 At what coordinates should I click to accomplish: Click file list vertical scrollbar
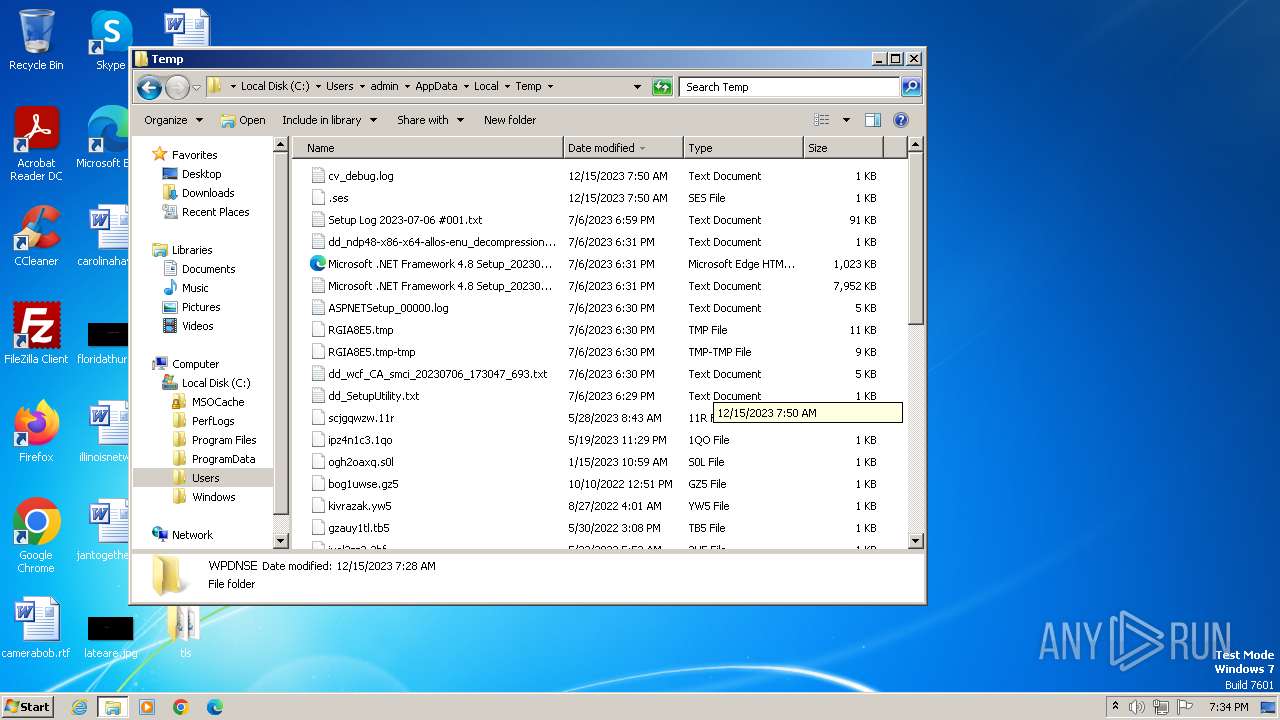click(x=915, y=341)
